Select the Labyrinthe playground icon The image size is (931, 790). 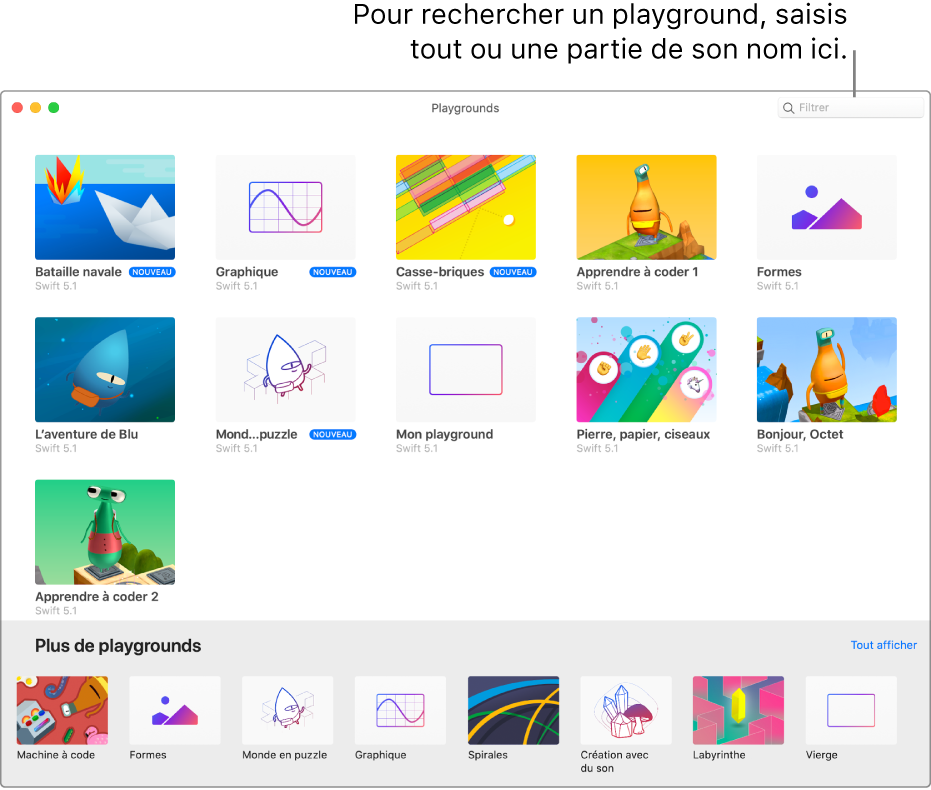739,710
